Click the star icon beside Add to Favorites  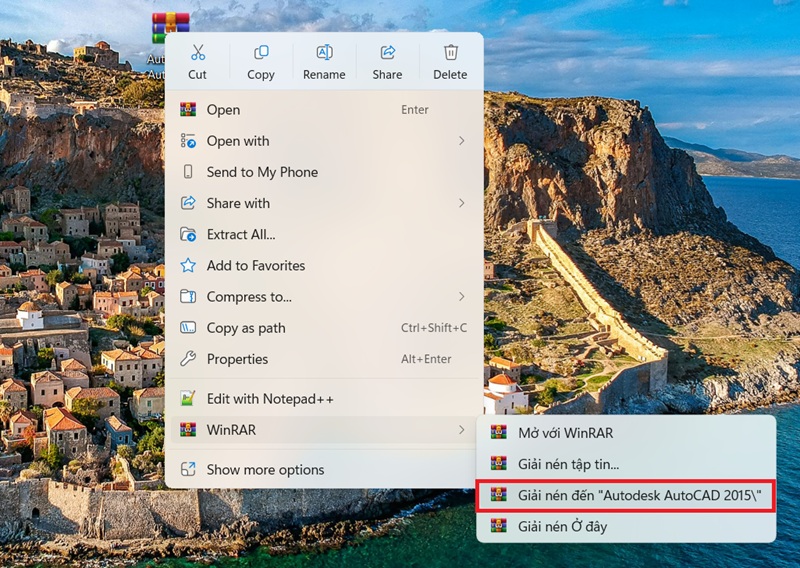187,266
